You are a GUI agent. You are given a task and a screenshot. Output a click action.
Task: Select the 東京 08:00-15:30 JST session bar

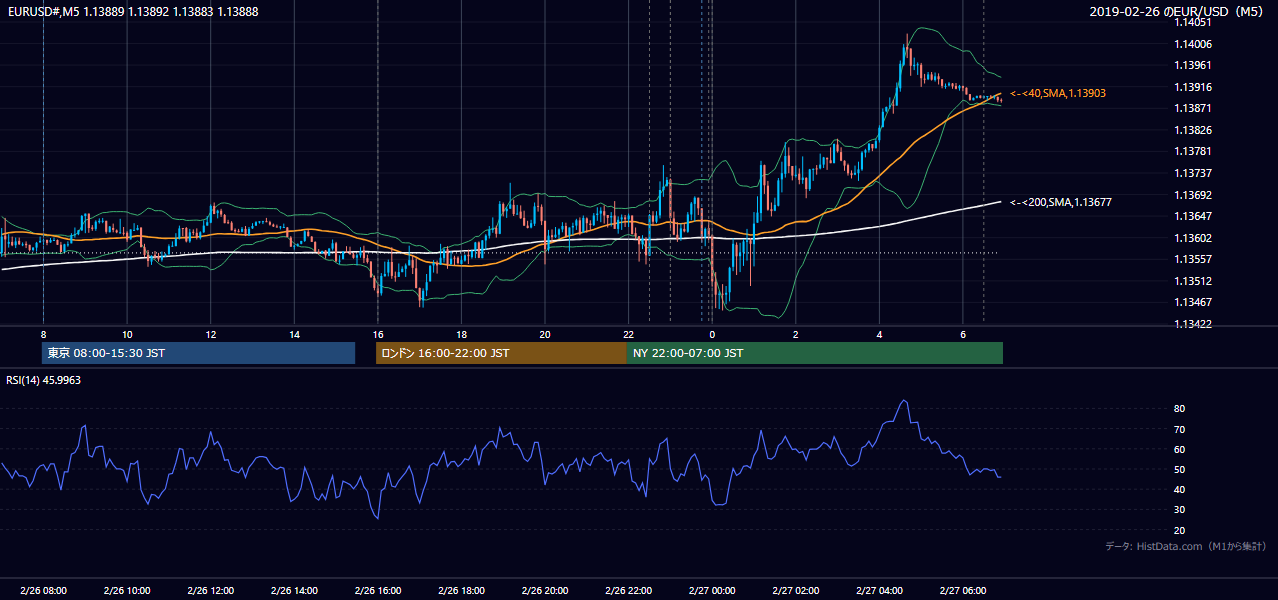[198, 353]
